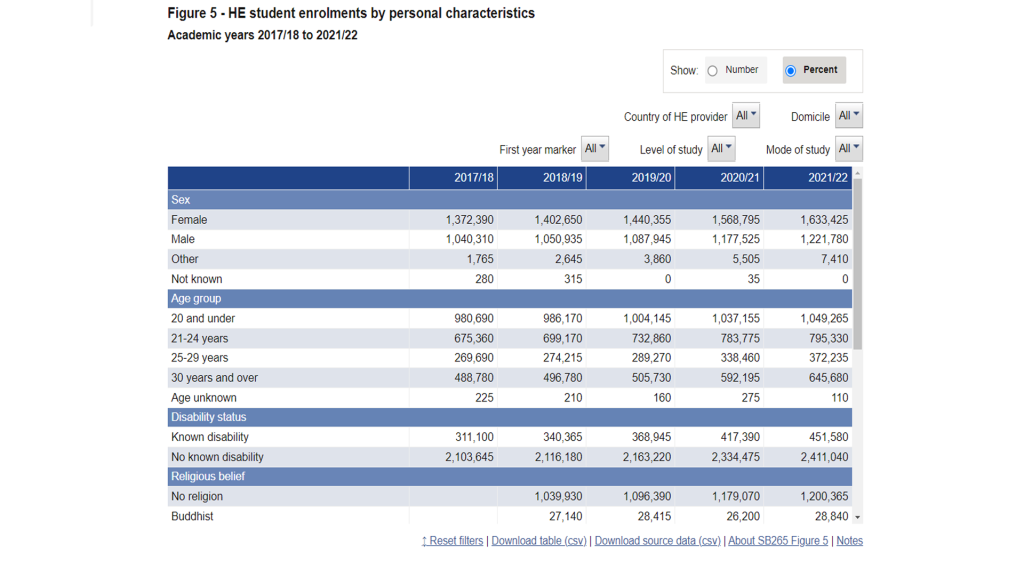Open the Notes link
Screen dimensions: 1024x576
[849, 541]
